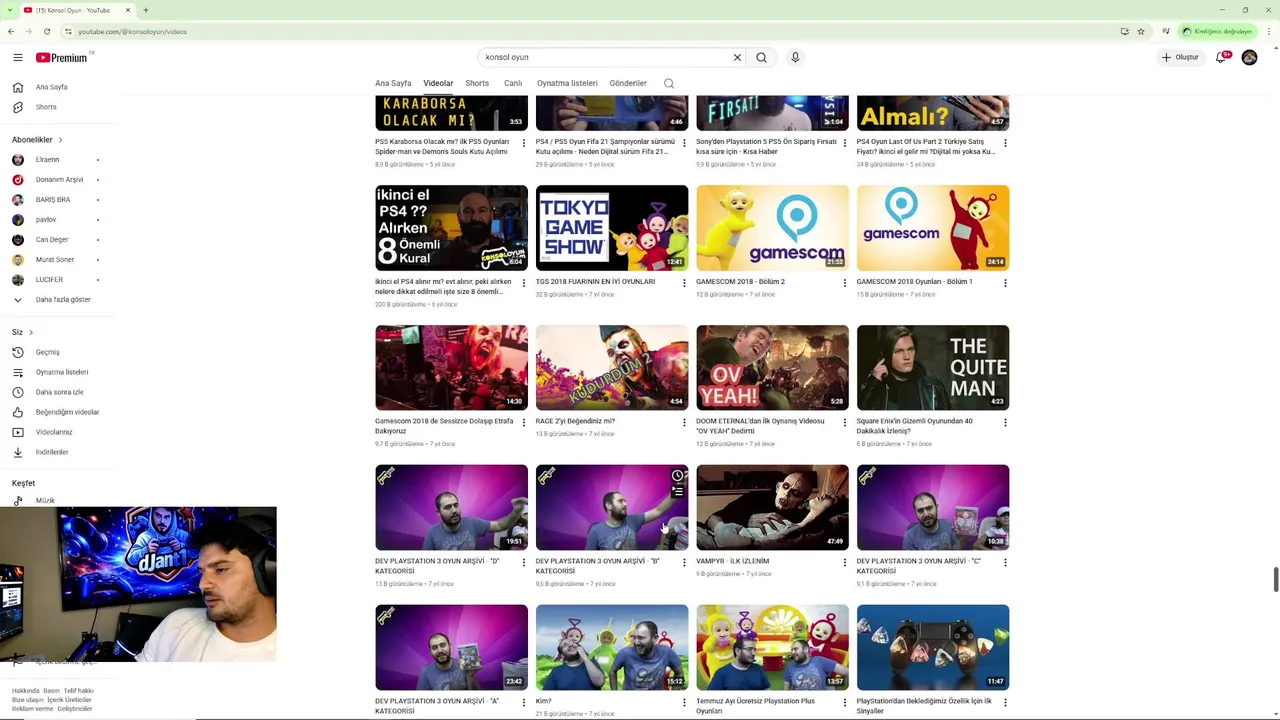Open ikinci el PS4 alırken thumbnail

451,228
